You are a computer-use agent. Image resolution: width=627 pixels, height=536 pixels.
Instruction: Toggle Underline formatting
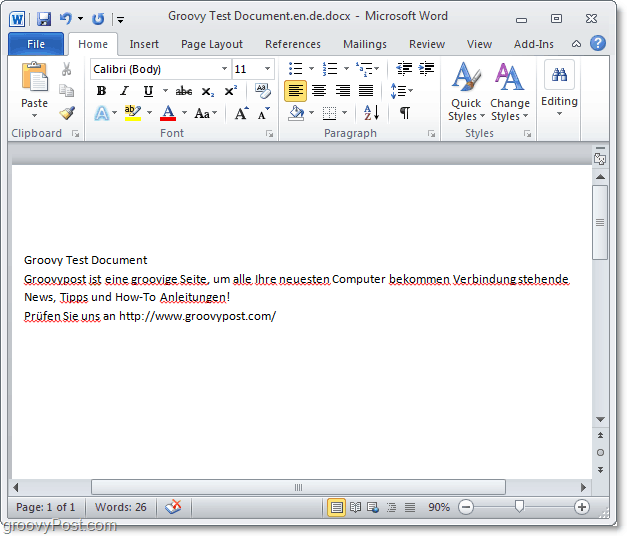click(148, 91)
